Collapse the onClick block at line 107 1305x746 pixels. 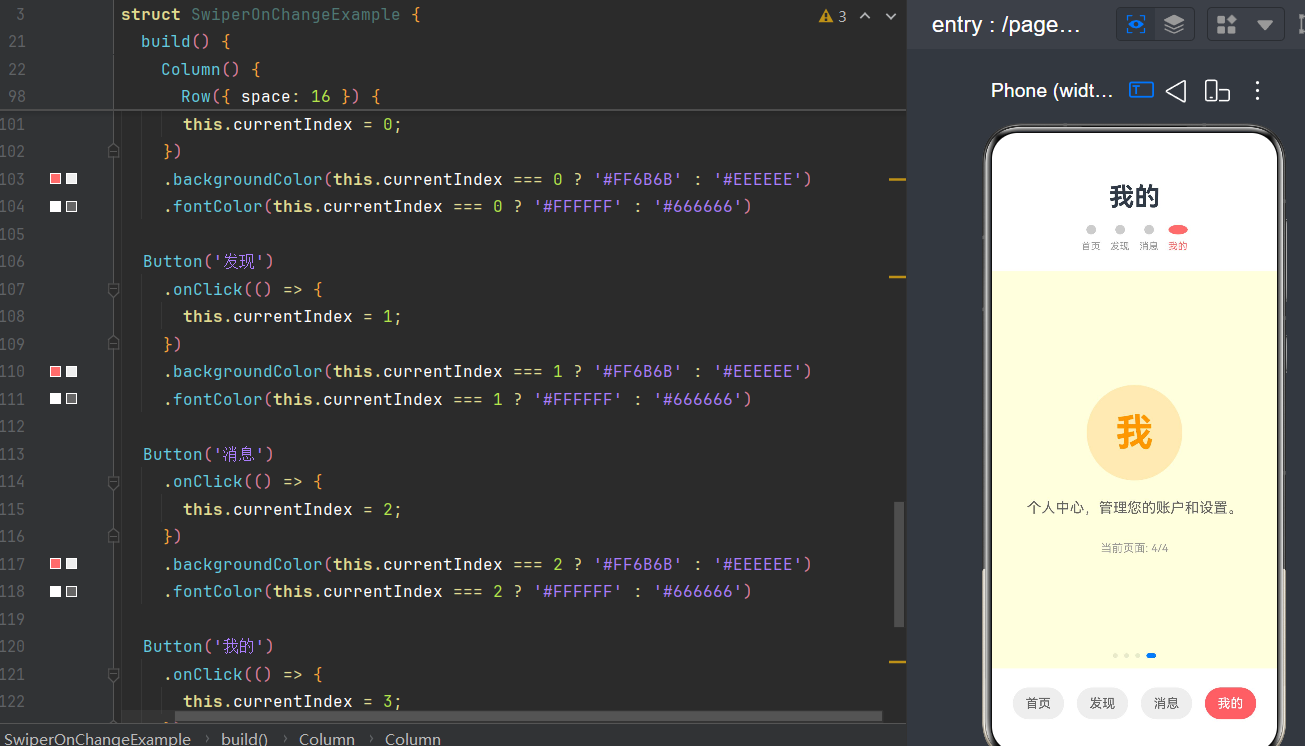click(x=113, y=289)
